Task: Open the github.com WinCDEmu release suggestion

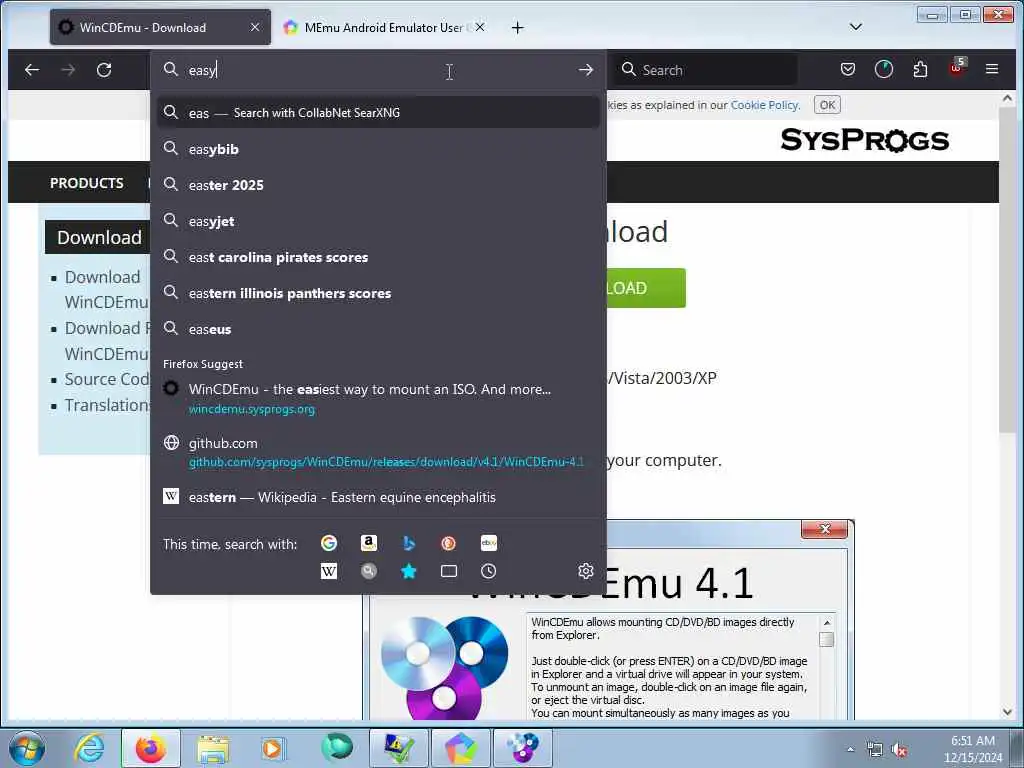Action: (x=378, y=452)
